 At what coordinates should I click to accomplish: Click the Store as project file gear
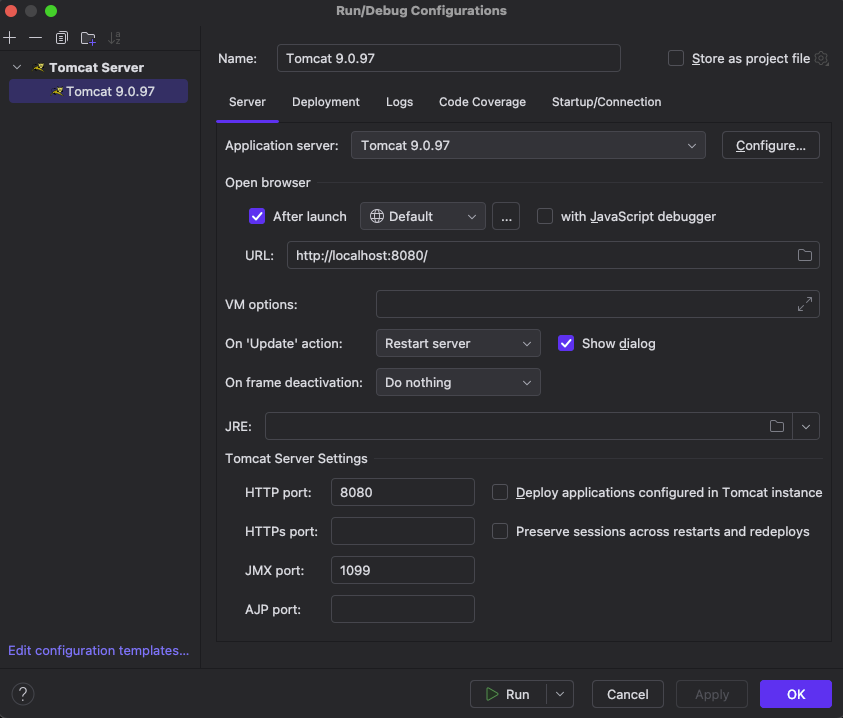pyautogui.click(x=822, y=59)
